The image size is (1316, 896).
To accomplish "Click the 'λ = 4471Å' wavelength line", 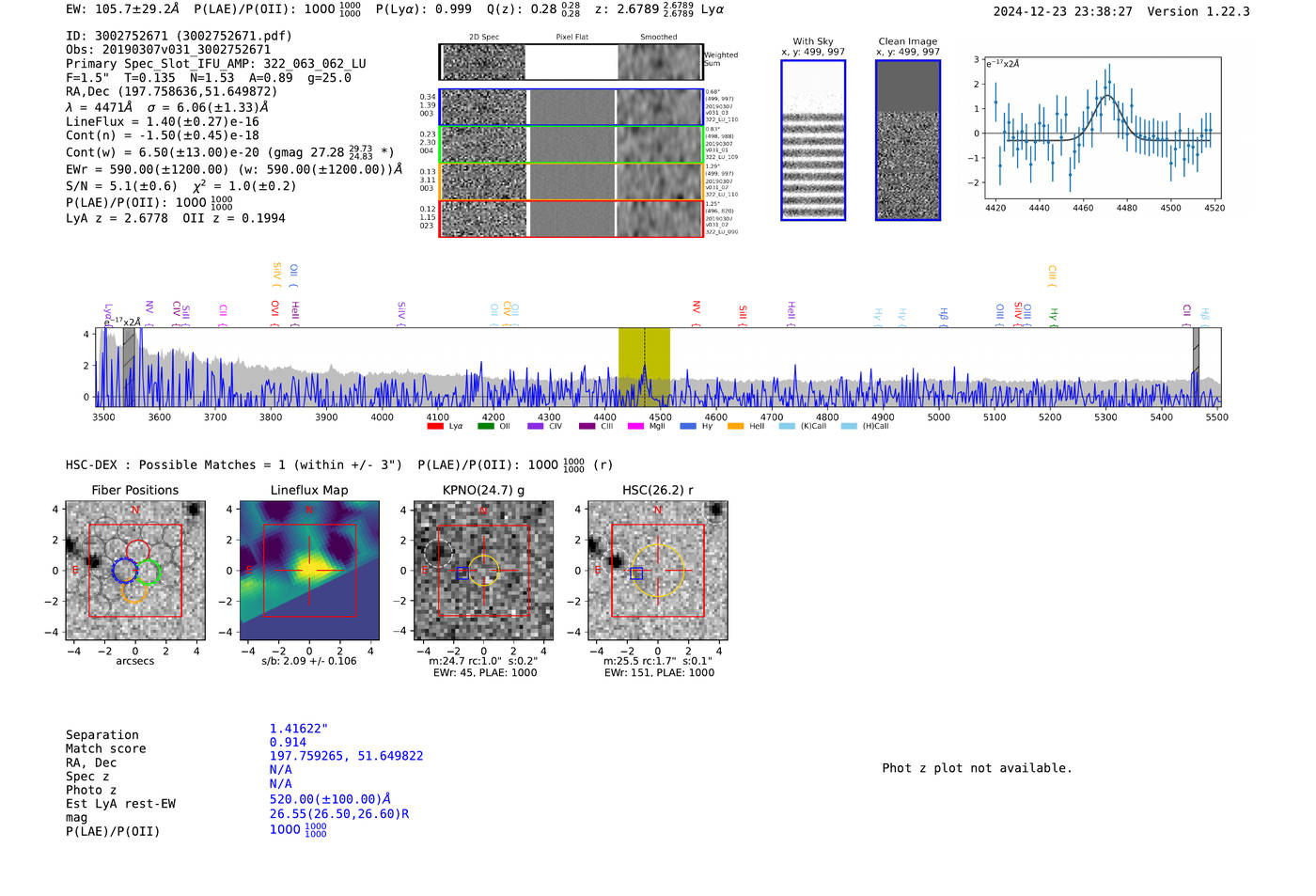I will click(99, 107).
